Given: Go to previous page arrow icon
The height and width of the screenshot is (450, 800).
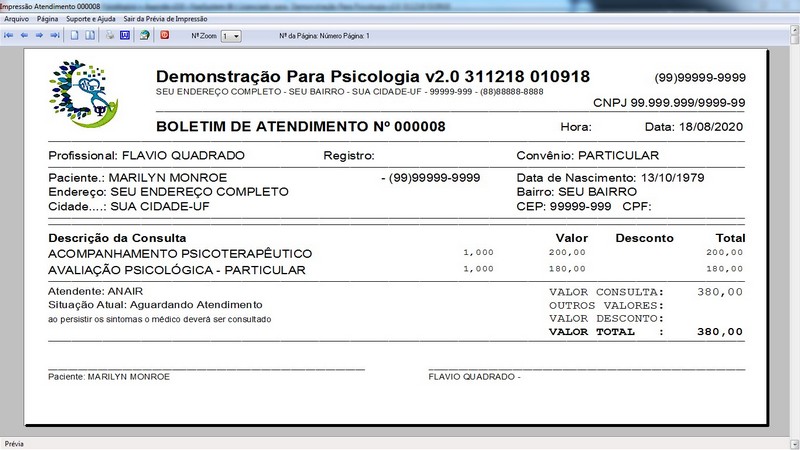Looking at the screenshot, I should [24, 36].
